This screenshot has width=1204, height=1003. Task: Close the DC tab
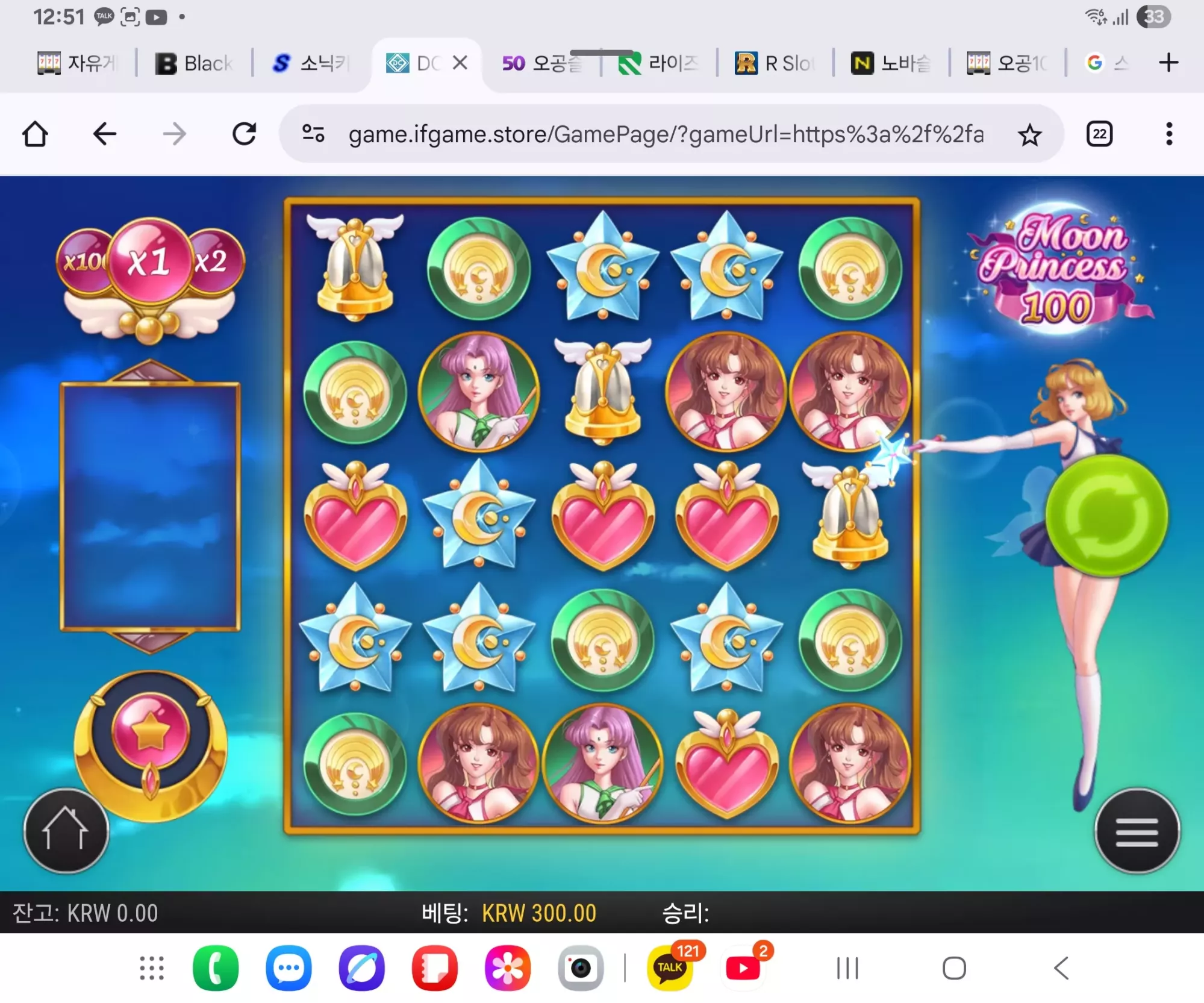coord(460,62)
